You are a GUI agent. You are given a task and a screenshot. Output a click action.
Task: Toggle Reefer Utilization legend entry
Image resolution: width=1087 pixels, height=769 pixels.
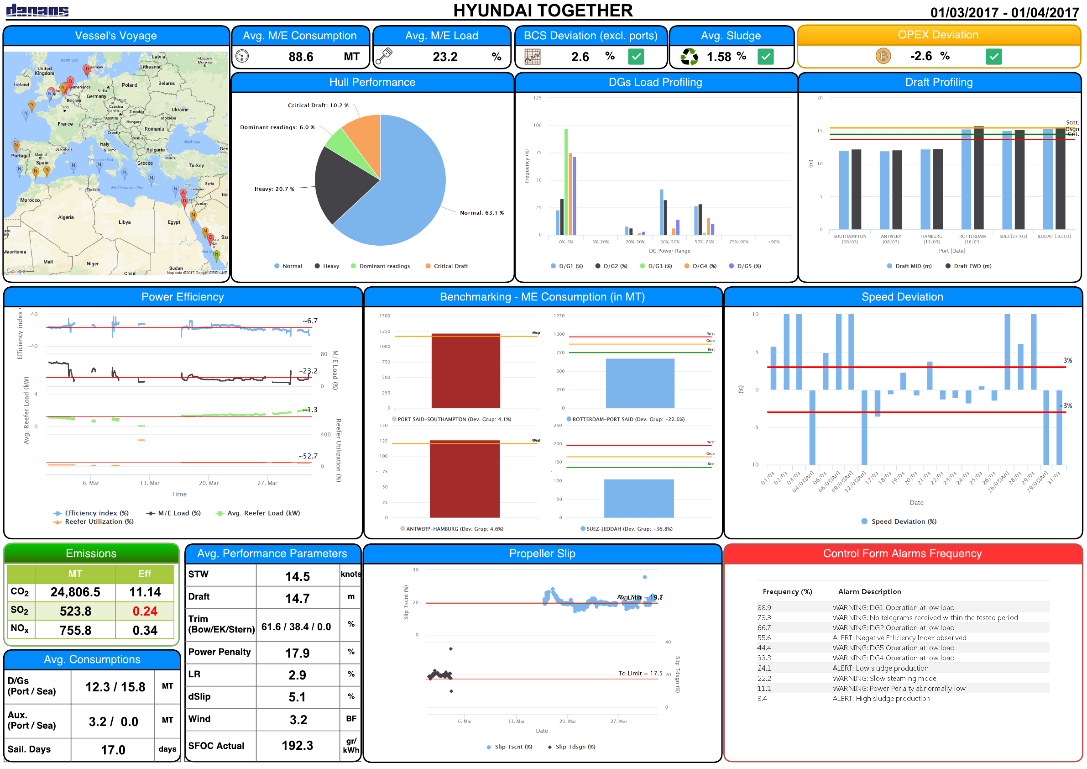click(x=94, y=521)
